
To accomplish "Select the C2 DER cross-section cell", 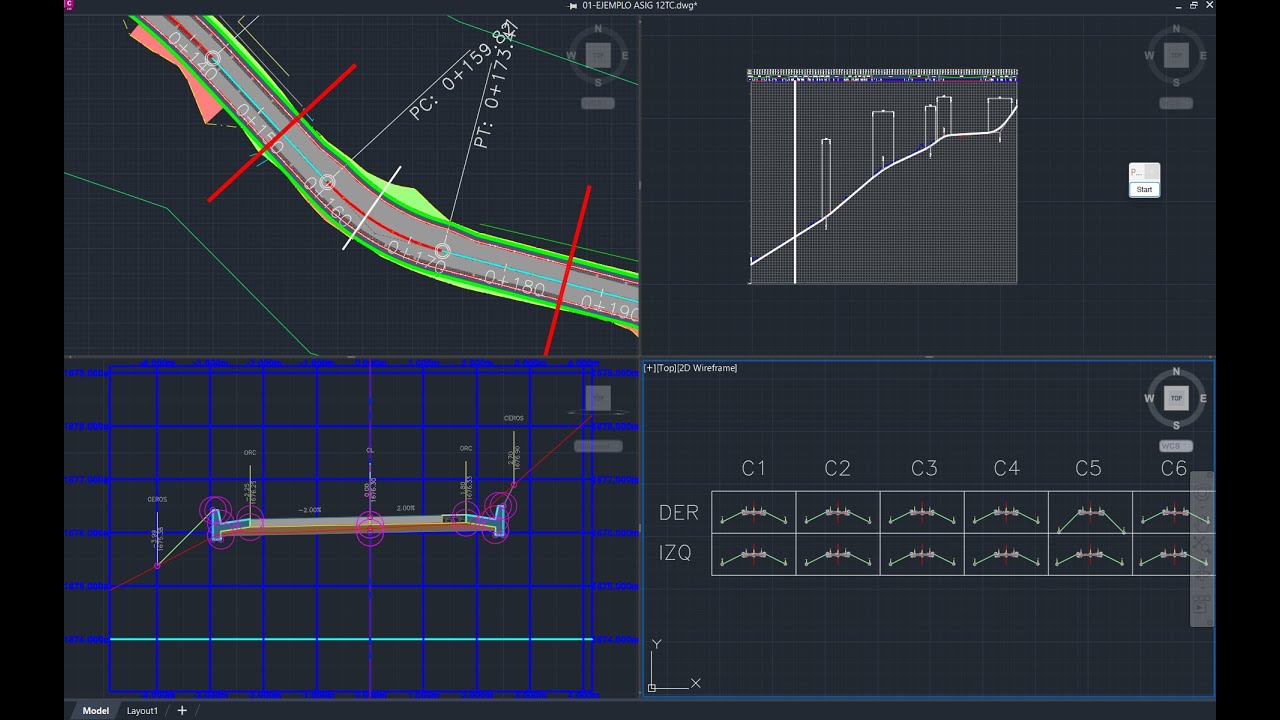I will pyautogui.click(x=838, y=512).
